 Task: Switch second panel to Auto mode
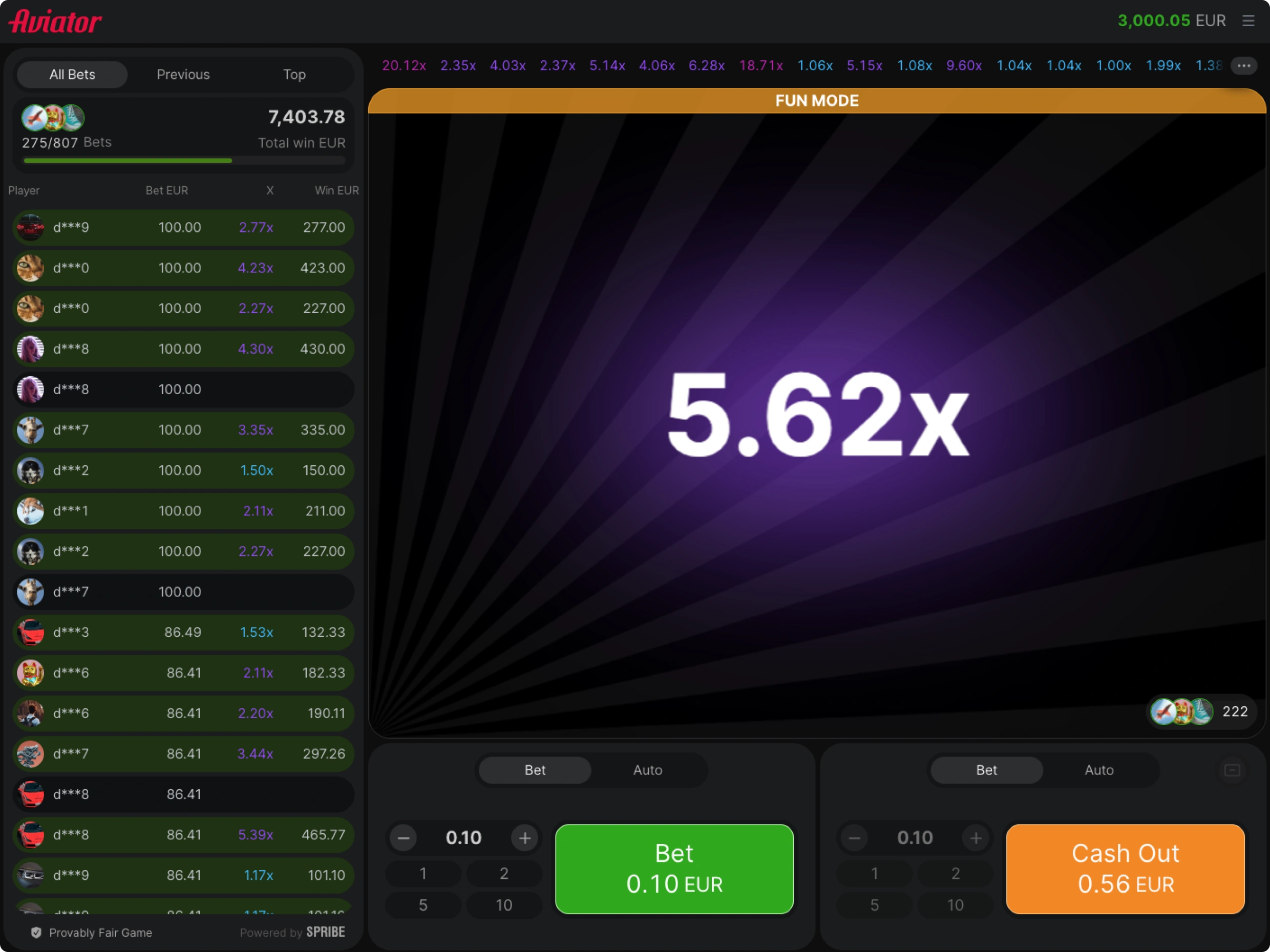(x=1099, y=770)
